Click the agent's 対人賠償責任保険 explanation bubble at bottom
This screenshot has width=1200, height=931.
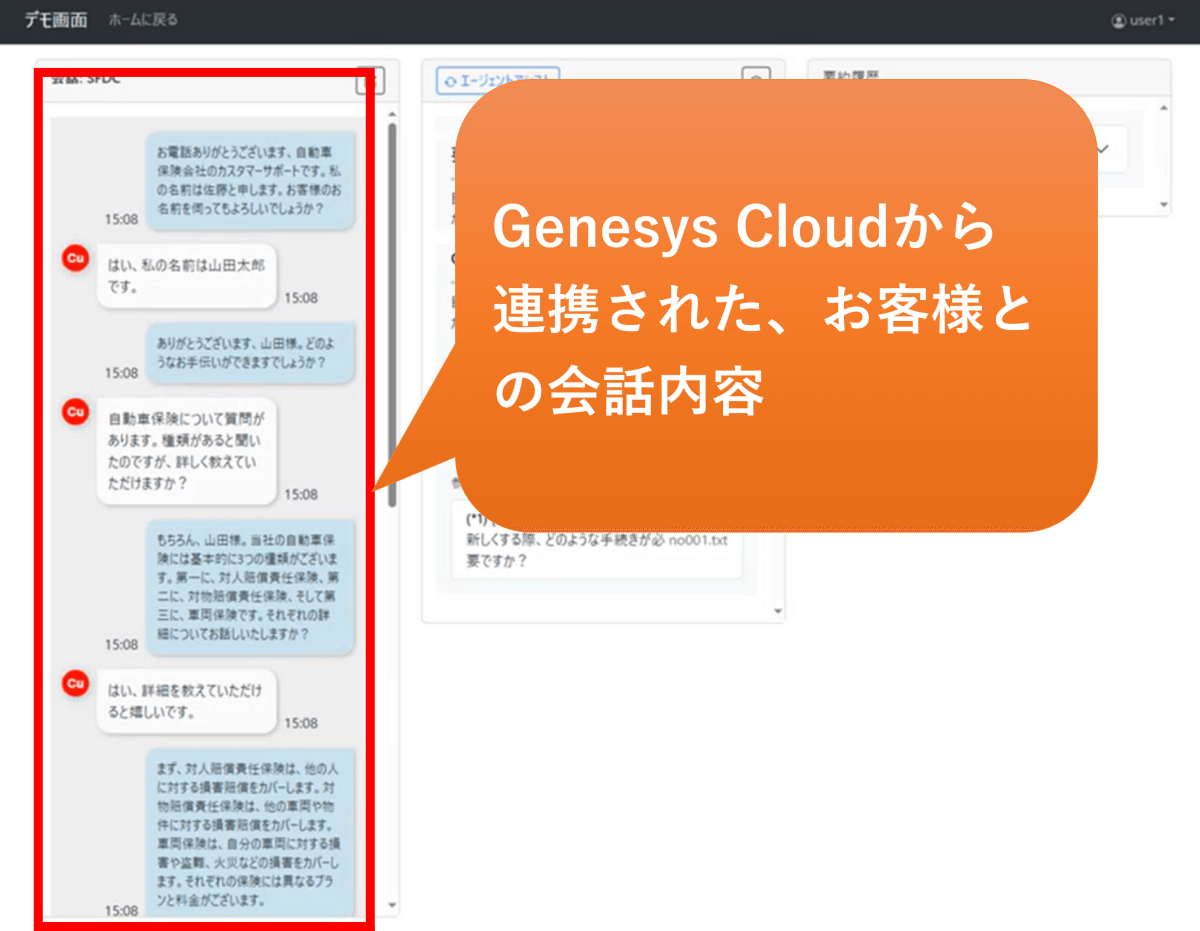coord(250,832)
